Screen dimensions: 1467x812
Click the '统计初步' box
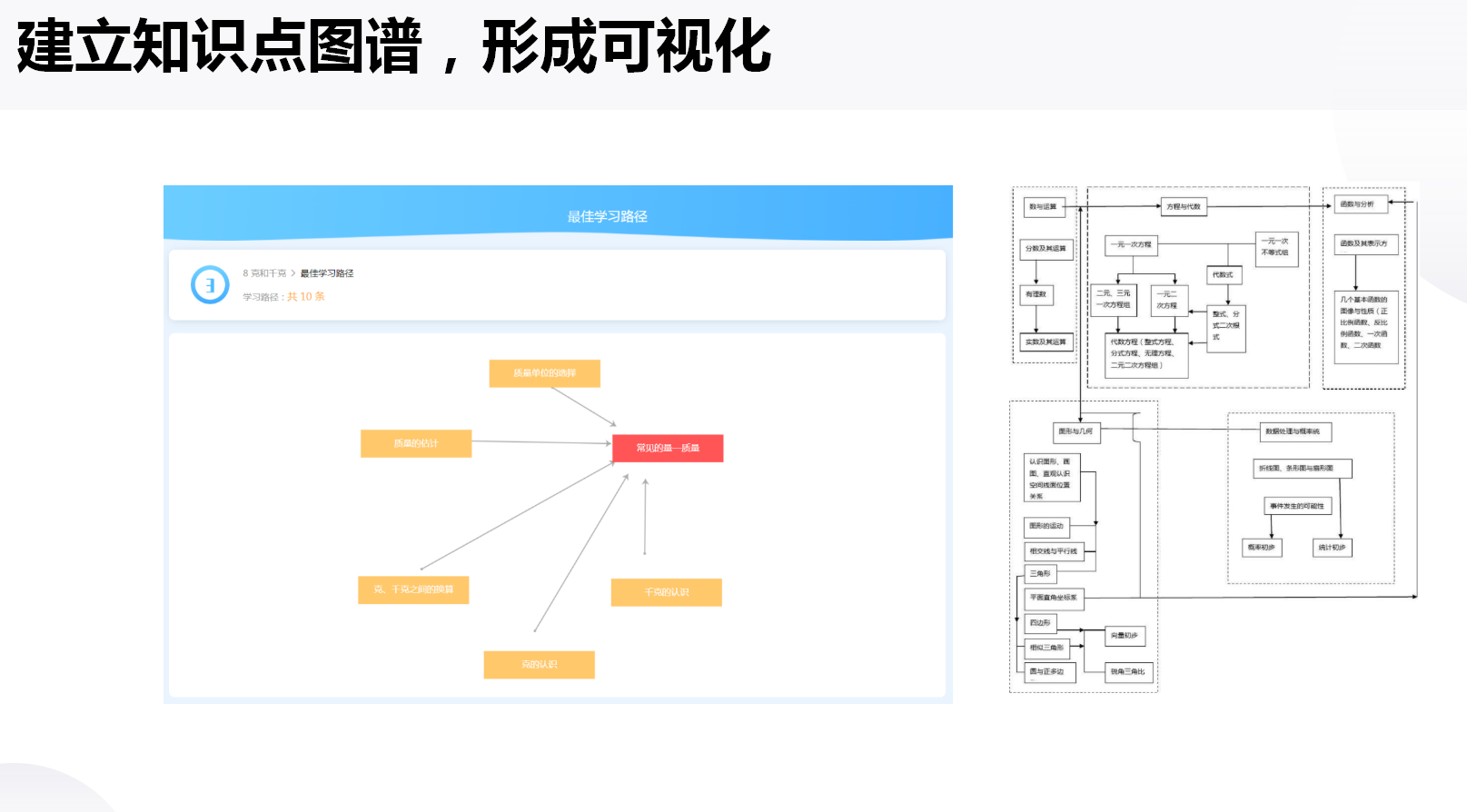point(1333,548)
